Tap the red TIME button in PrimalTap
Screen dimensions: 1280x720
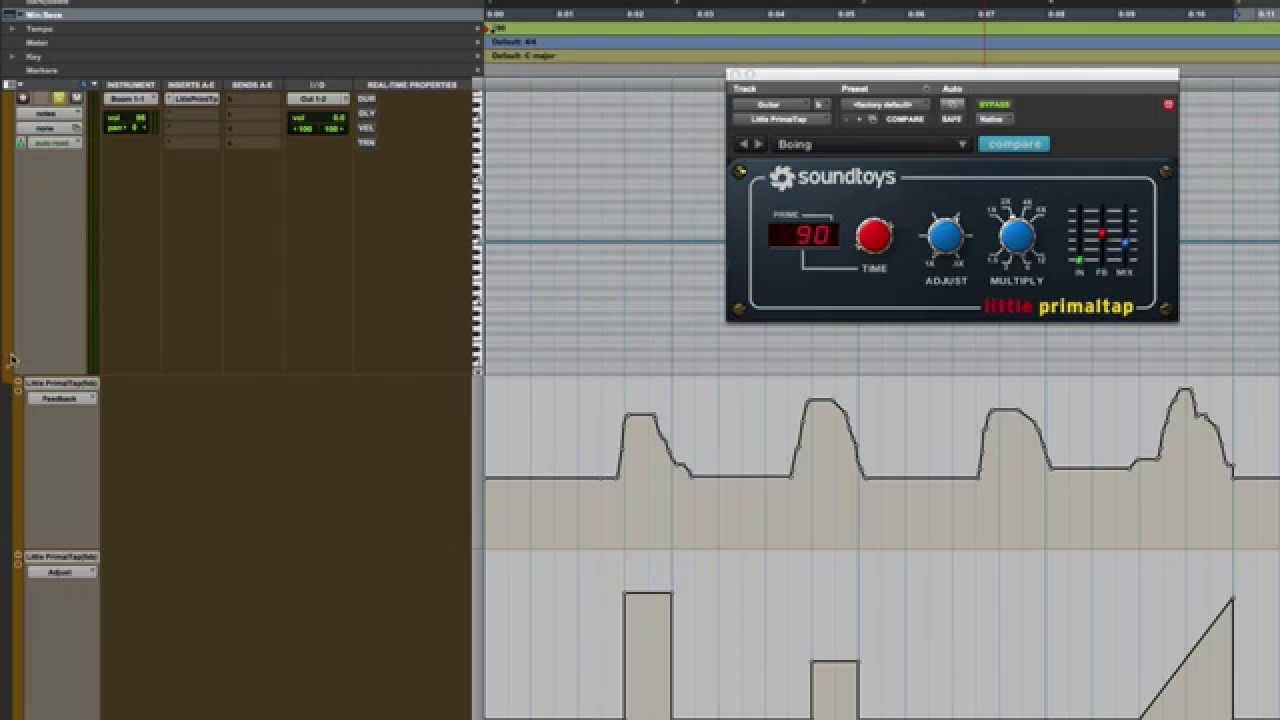click(x=874, y=236)
